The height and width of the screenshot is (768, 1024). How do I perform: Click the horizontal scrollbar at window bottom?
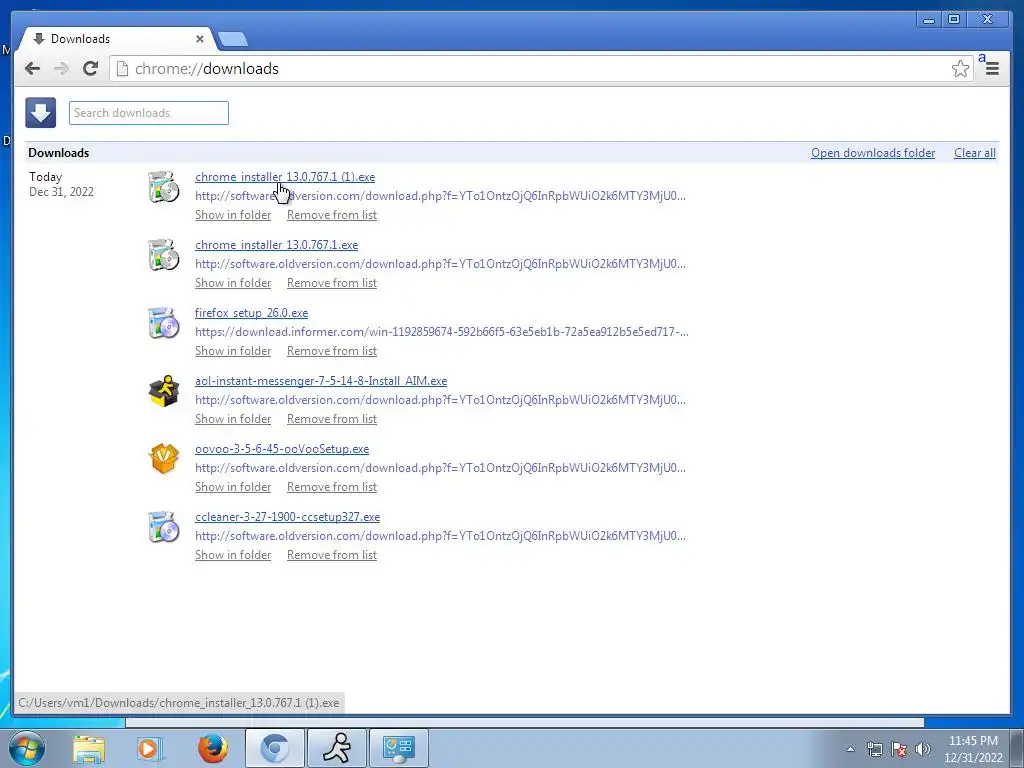click(x=524, y=722)
